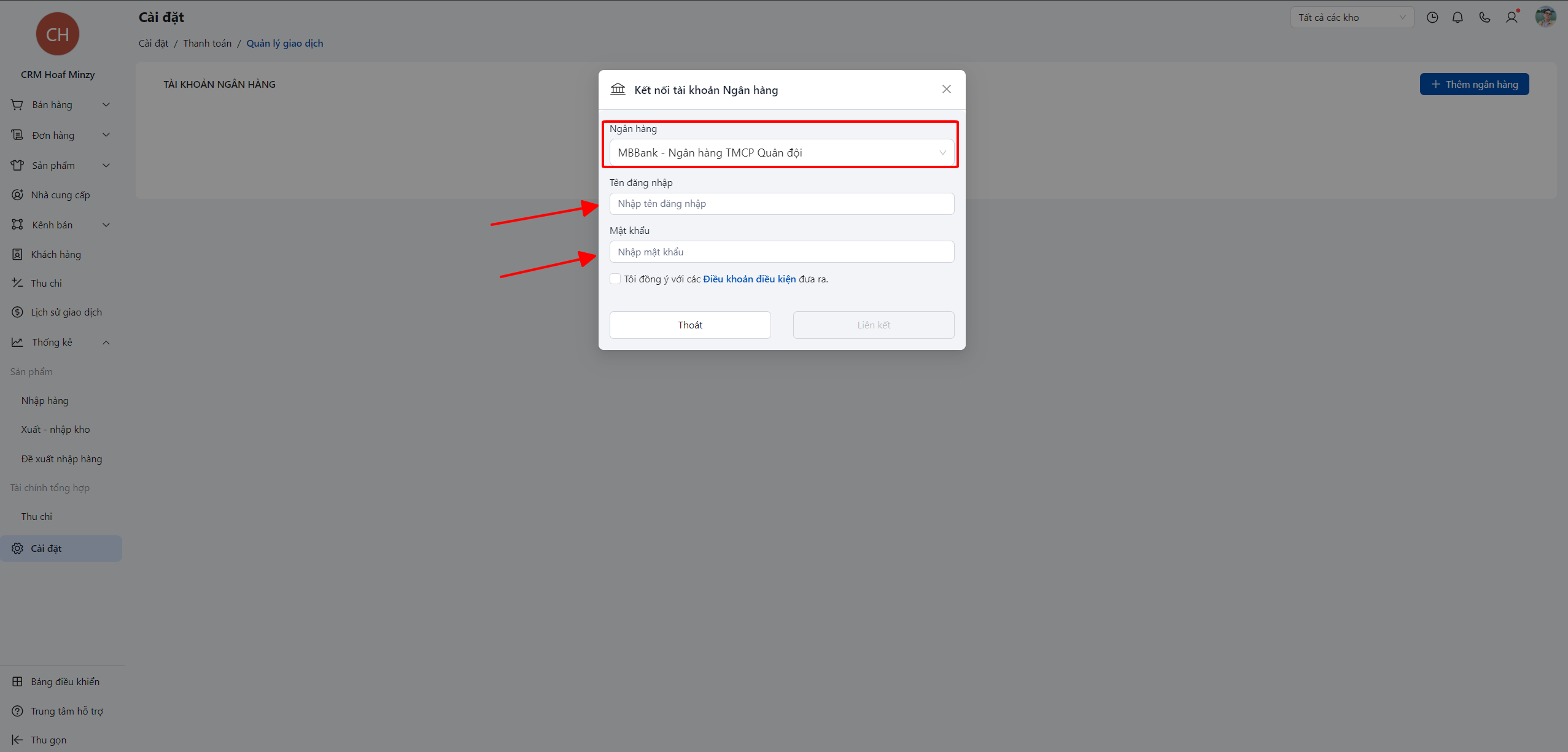The height and width of the screenshot is (752, 1568).
Task: Click the Tên đăng nhập input field
Action: click(781, 204)
